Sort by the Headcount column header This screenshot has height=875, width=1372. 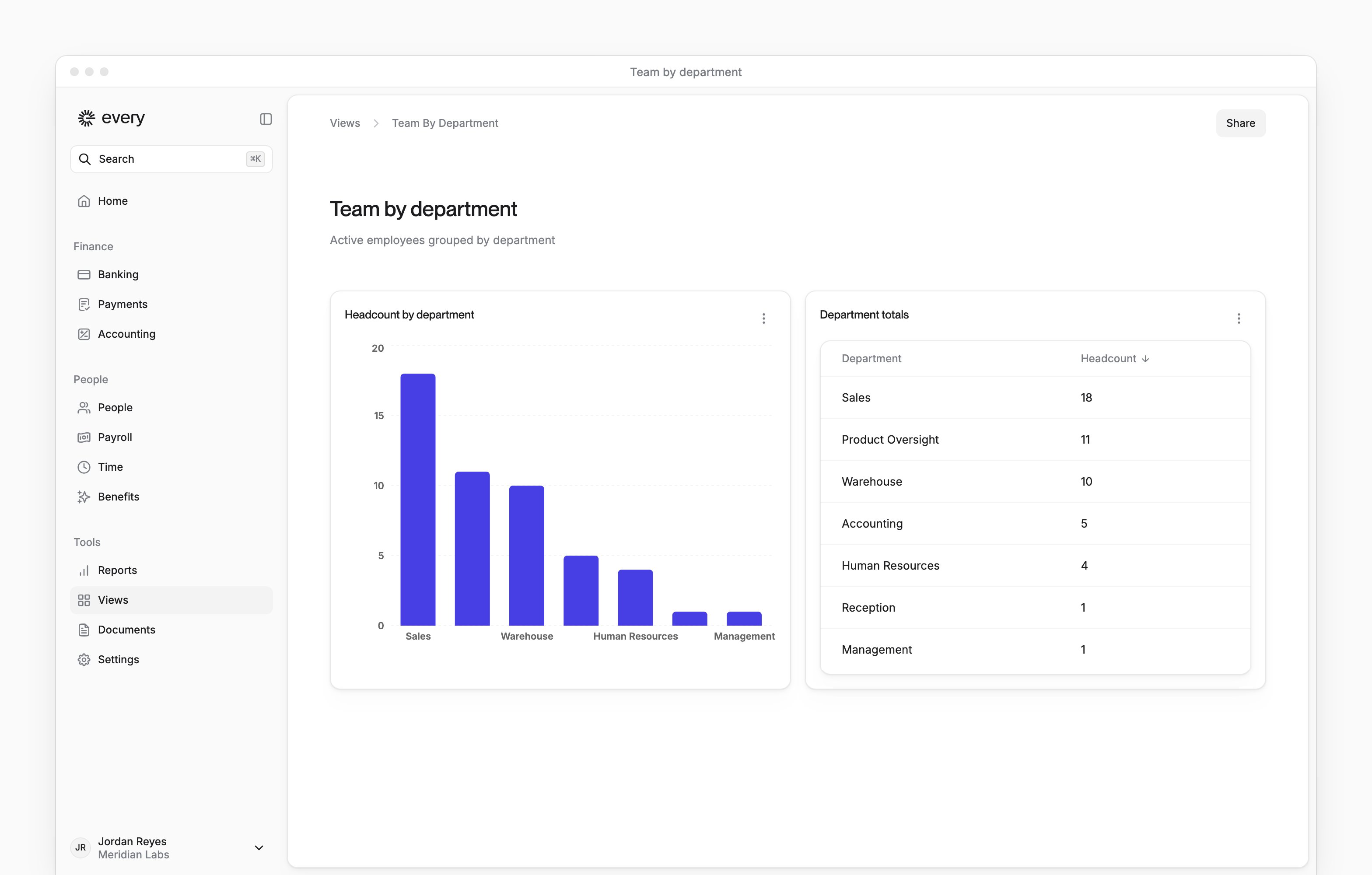(x=1114, y=358)
